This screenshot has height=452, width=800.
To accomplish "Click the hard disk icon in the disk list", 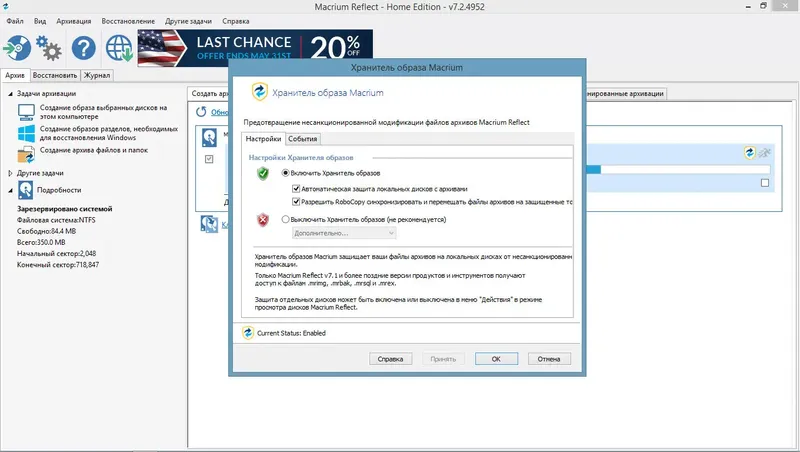I will coord(209,138).
